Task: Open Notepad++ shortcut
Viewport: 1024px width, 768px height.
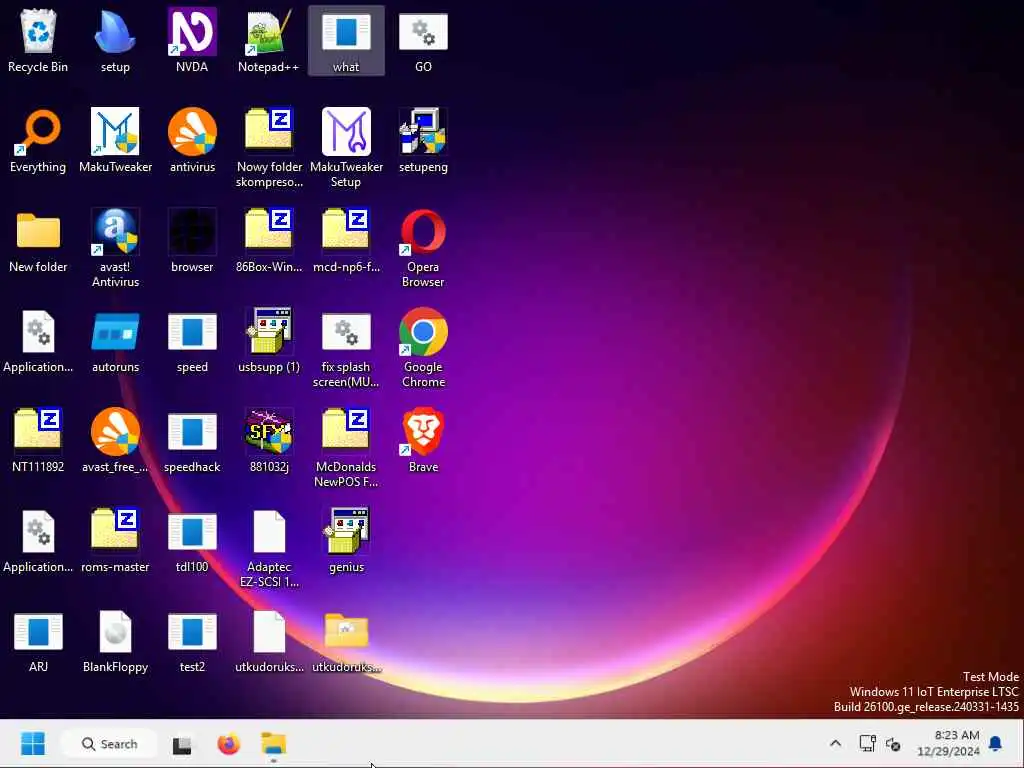Action: 268,40
